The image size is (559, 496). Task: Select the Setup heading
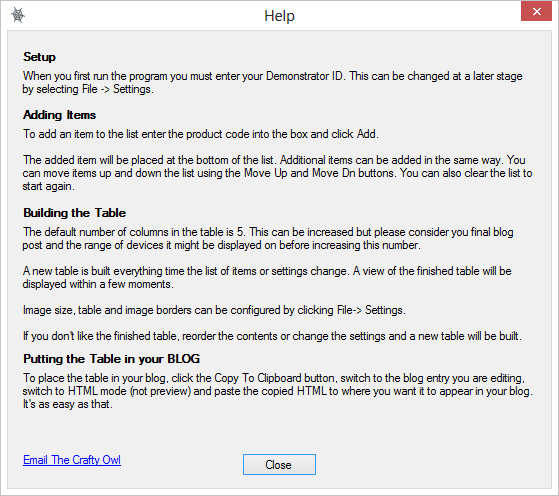coord(39,57)
